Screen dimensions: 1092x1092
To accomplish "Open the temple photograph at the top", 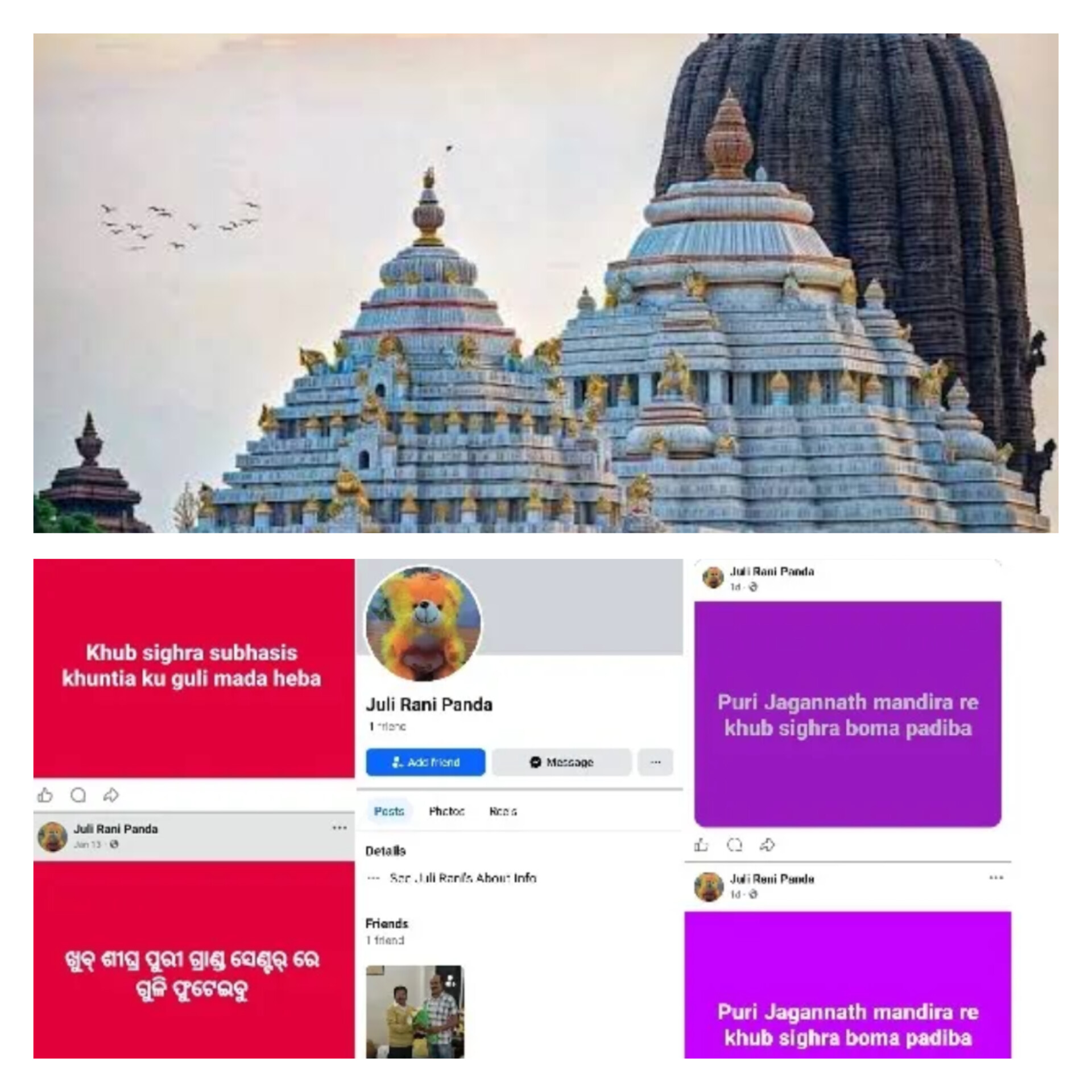I will 545,283.
